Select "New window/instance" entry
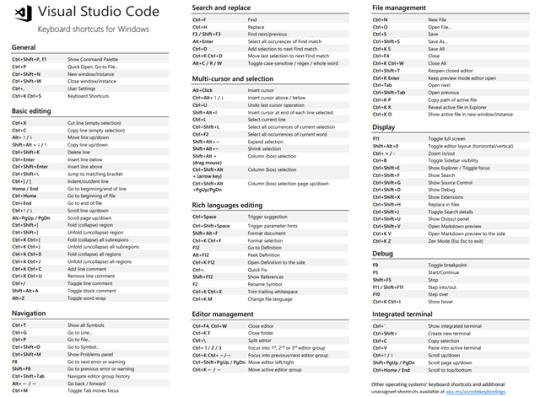The width and height of the screenshot is (540, 397). click(x=91, y=74)
